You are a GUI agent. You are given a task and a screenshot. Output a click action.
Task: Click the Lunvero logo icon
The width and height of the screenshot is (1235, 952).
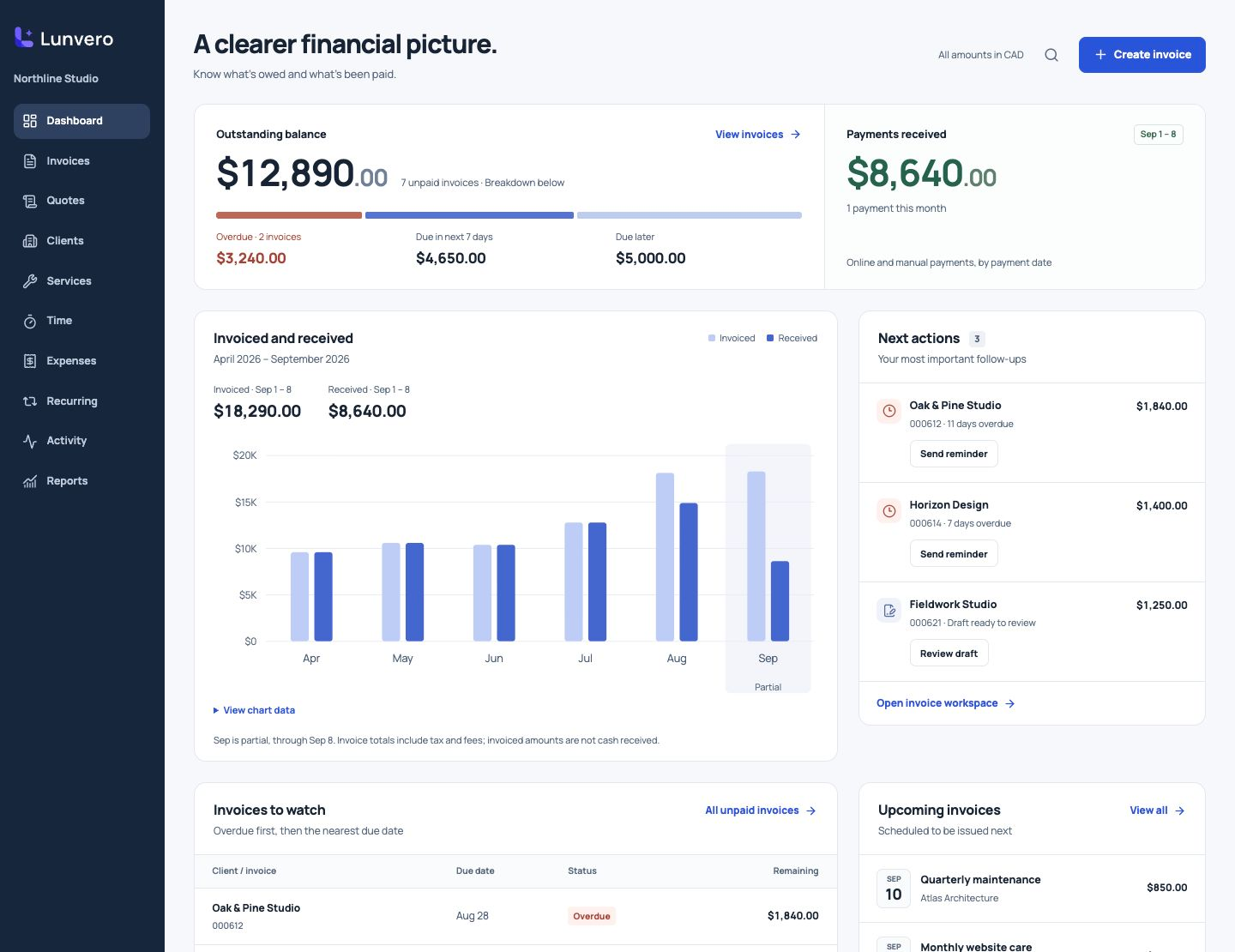pos(24,37)
